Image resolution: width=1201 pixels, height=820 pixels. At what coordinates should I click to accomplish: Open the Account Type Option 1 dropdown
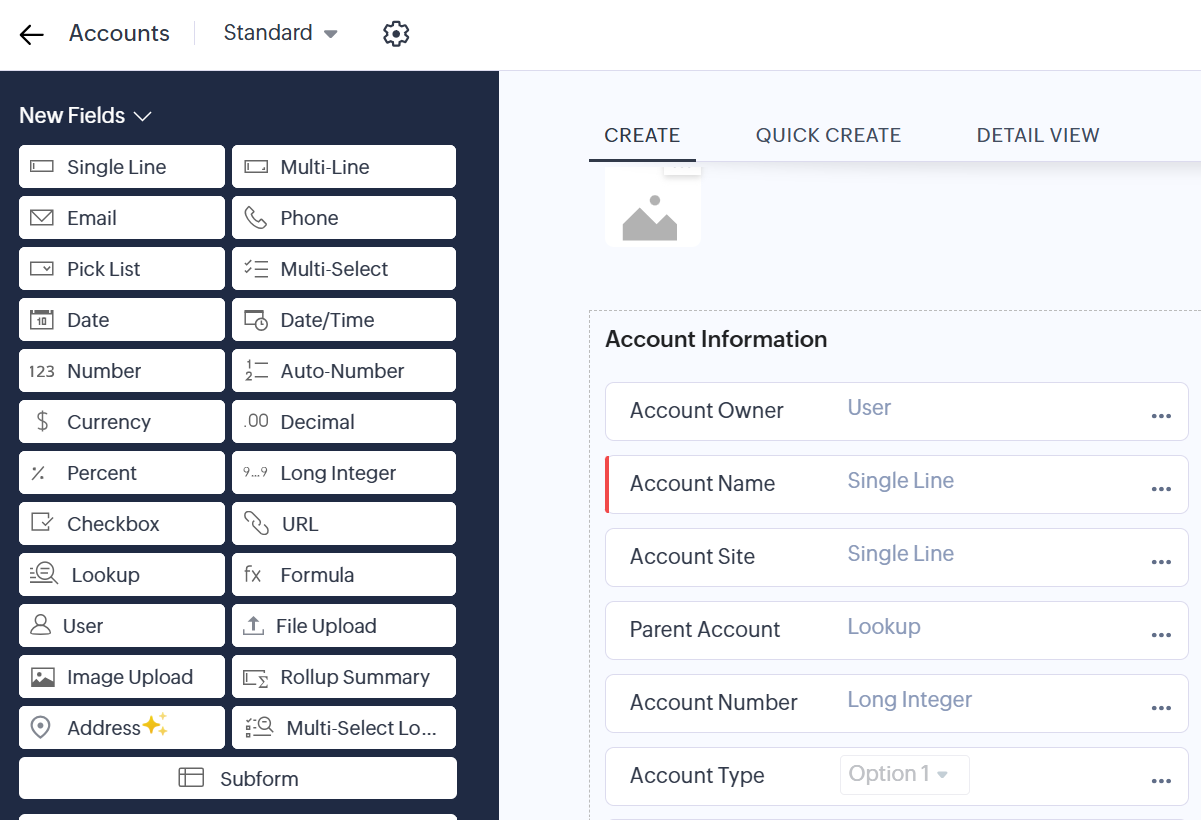[x=904, y=774]
